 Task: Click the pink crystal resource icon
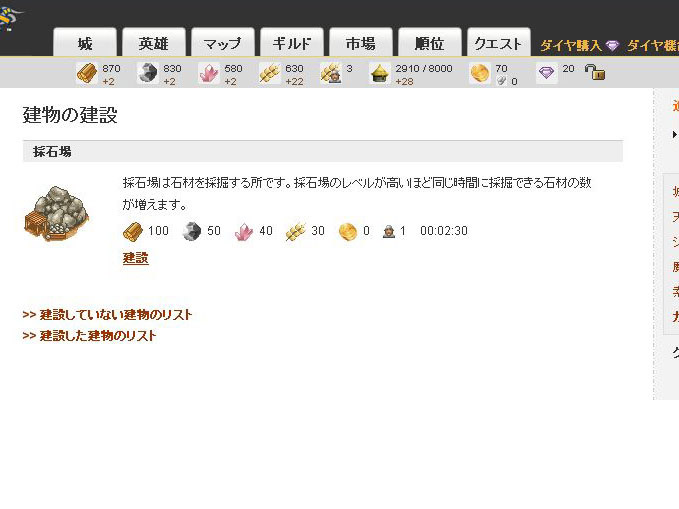208,73
